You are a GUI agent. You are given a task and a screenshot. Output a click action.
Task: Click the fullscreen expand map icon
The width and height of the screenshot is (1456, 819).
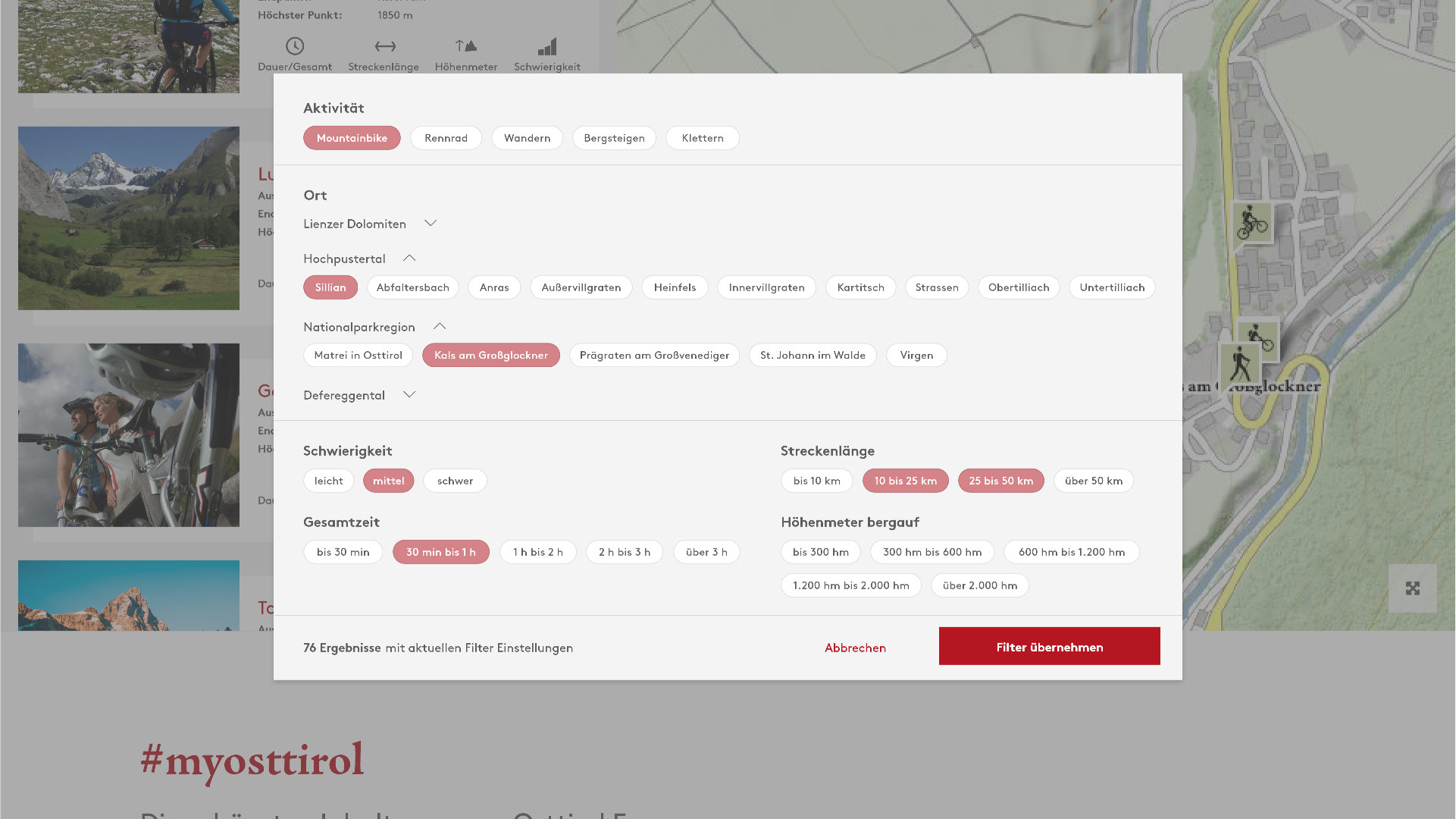[1412, 588]
